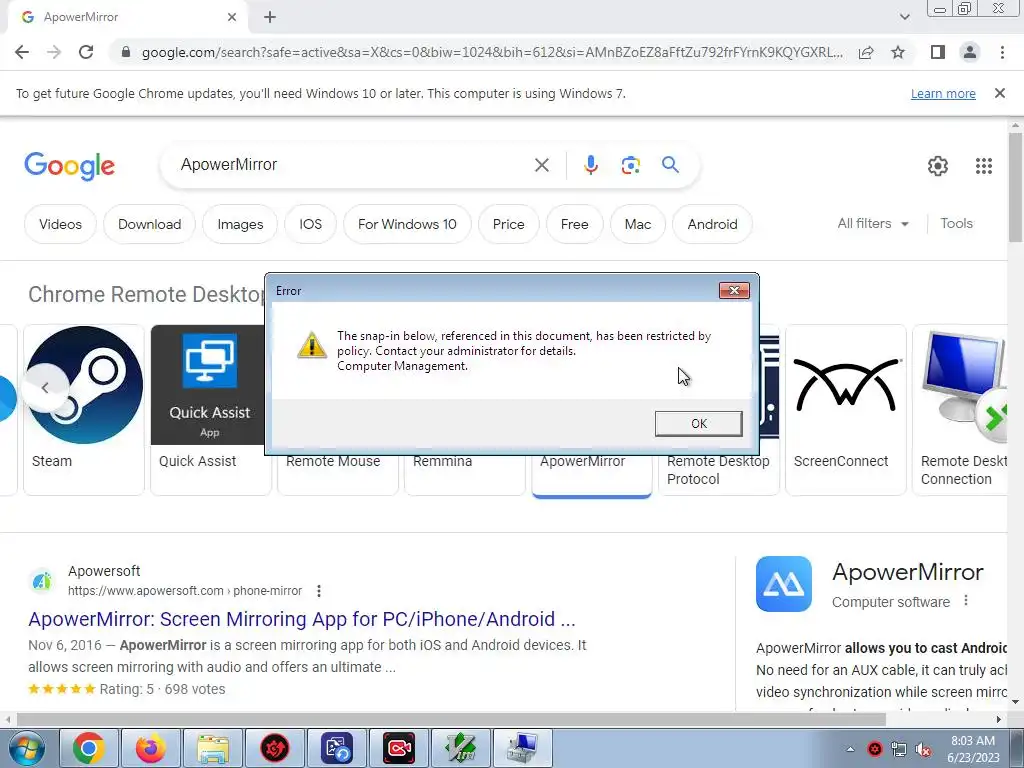
Task: Open Chrome profile avatar menu
Action: [x=970, y=52]
